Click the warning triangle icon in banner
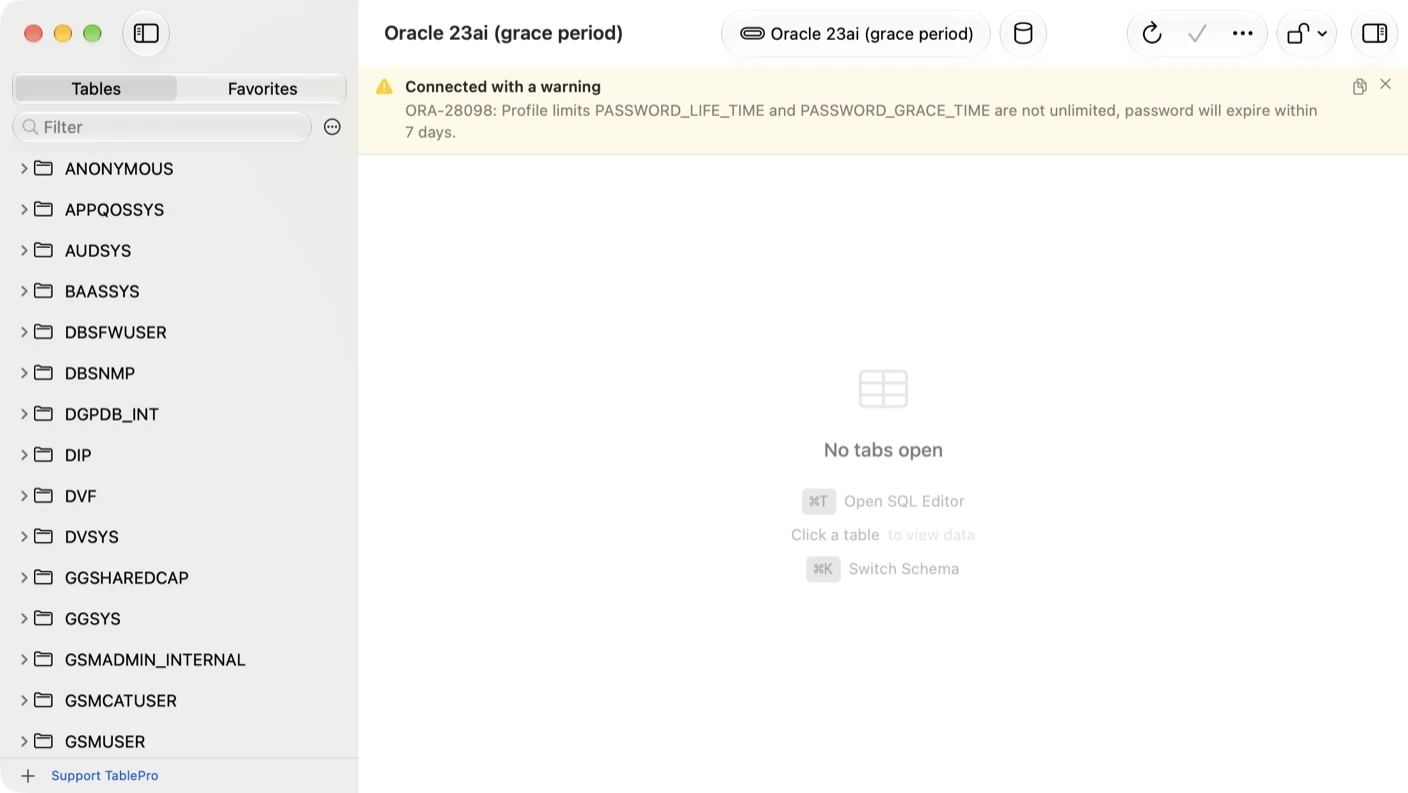1408x793 pixels. click(x=384, y=87)
